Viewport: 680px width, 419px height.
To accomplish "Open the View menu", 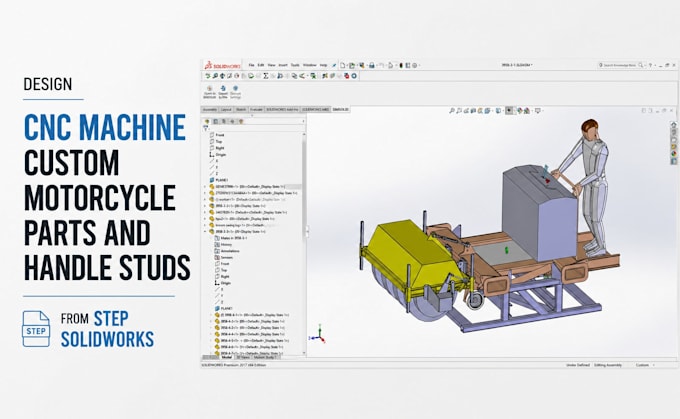I will (271, 65).
